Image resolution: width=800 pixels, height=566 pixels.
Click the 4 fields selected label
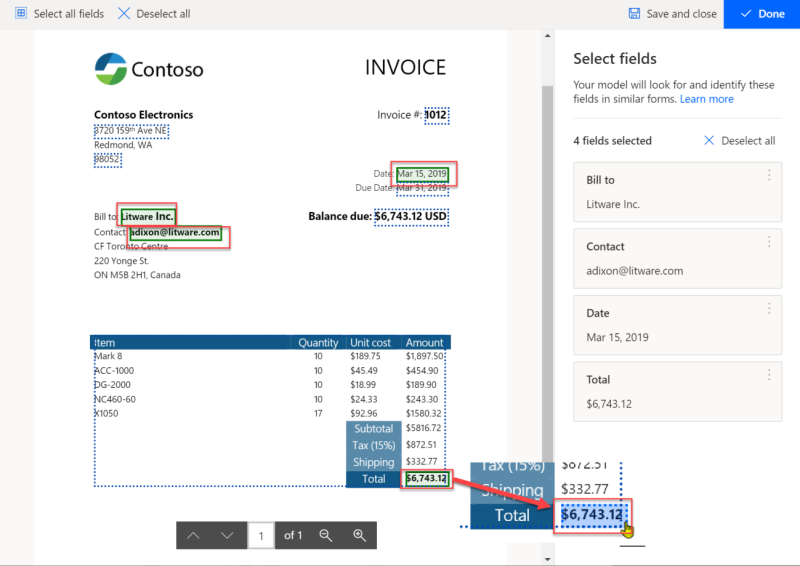point(612,141)
